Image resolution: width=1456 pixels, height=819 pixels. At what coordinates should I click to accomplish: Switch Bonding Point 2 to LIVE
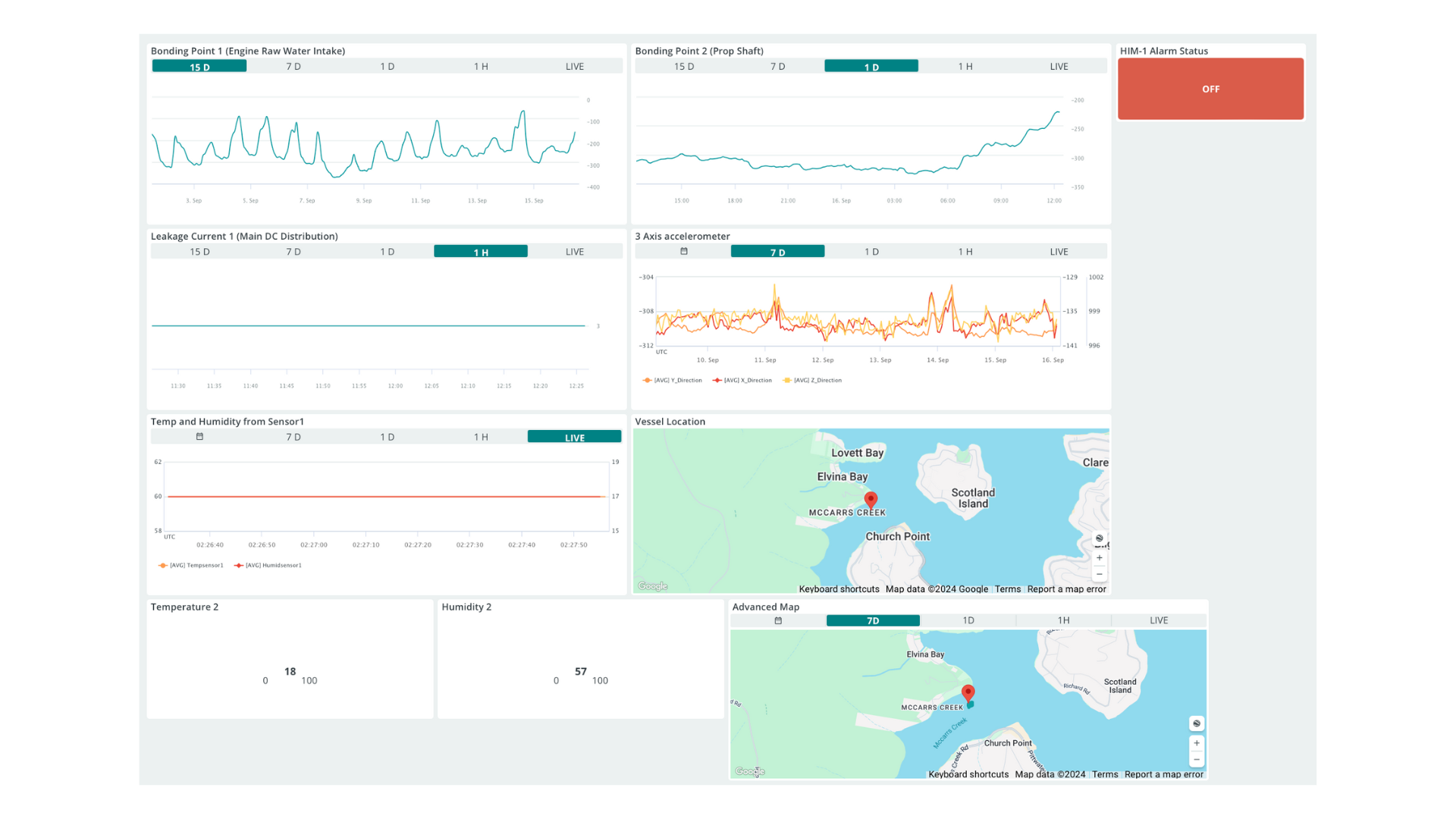pyautogui.click(x=1059, y=67)
